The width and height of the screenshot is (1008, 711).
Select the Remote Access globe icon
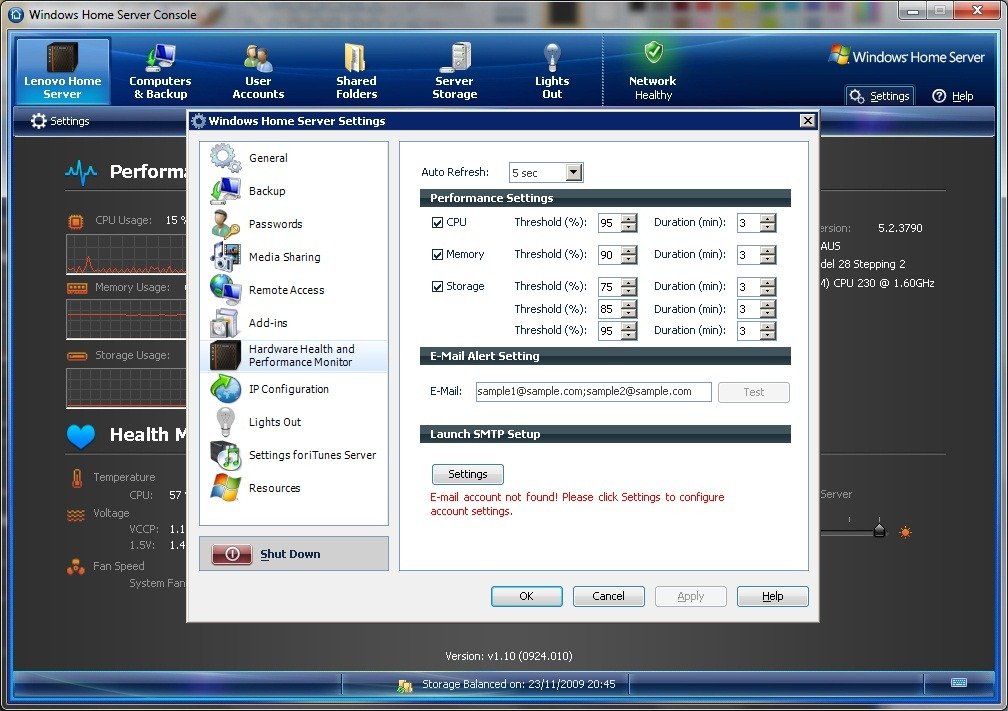click(225, 289)
